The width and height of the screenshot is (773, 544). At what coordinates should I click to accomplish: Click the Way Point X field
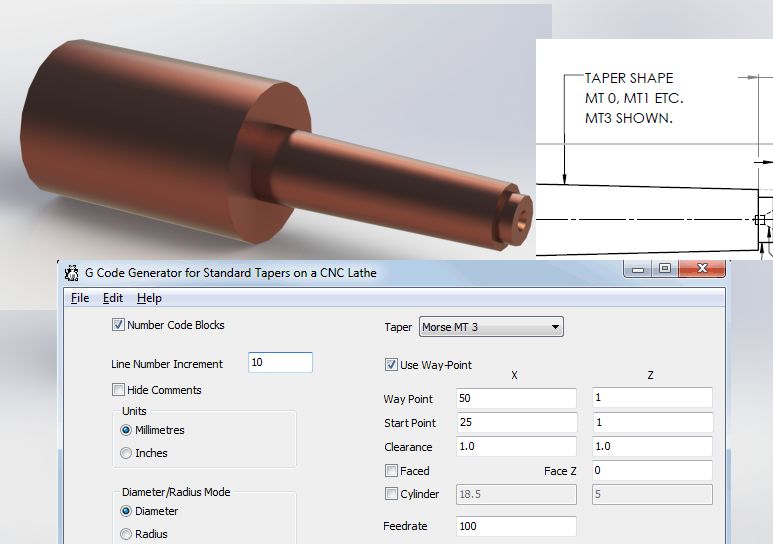[516, 398]
